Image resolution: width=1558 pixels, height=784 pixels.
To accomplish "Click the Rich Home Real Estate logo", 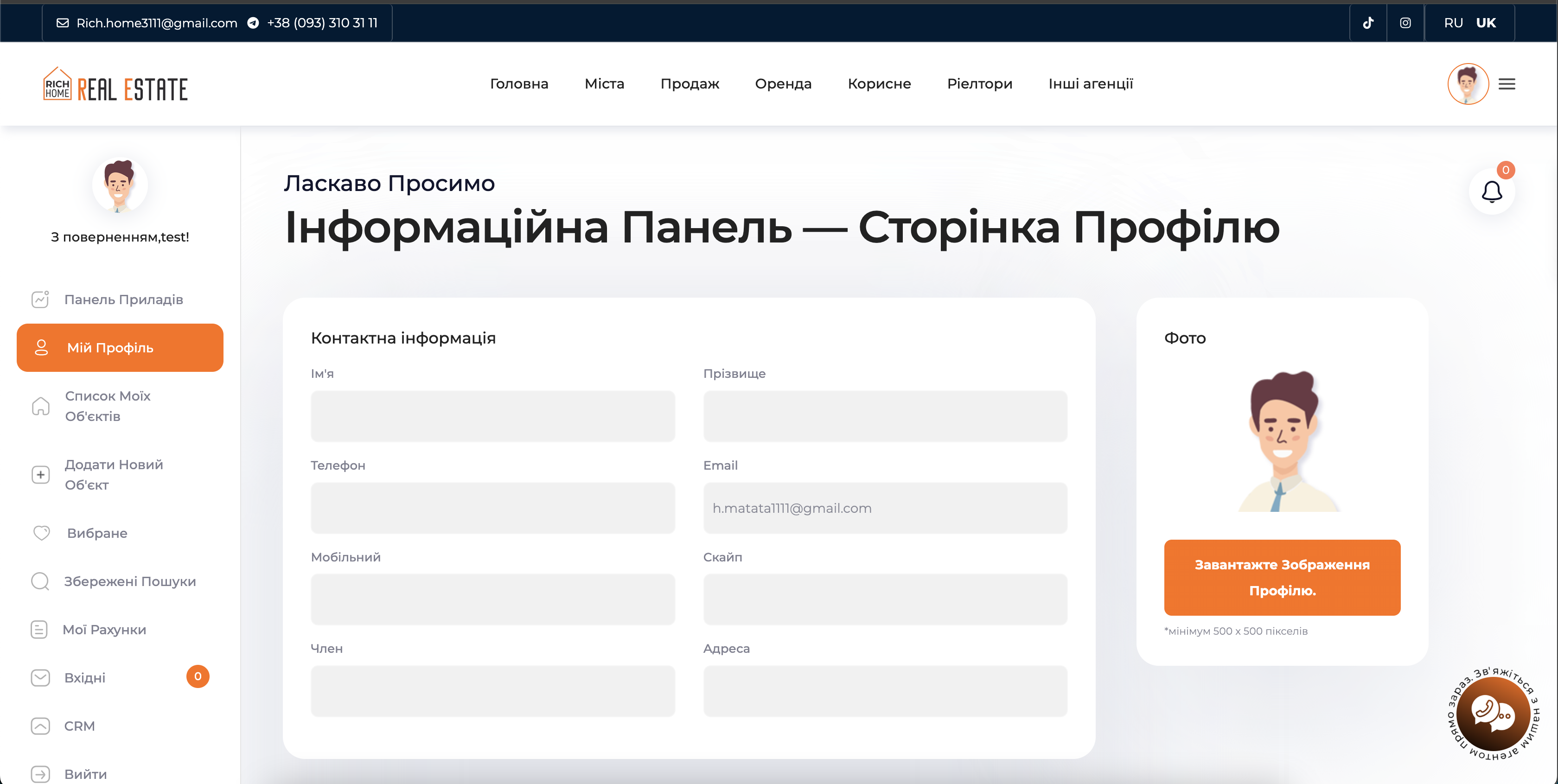I will (x=115, y=85).
